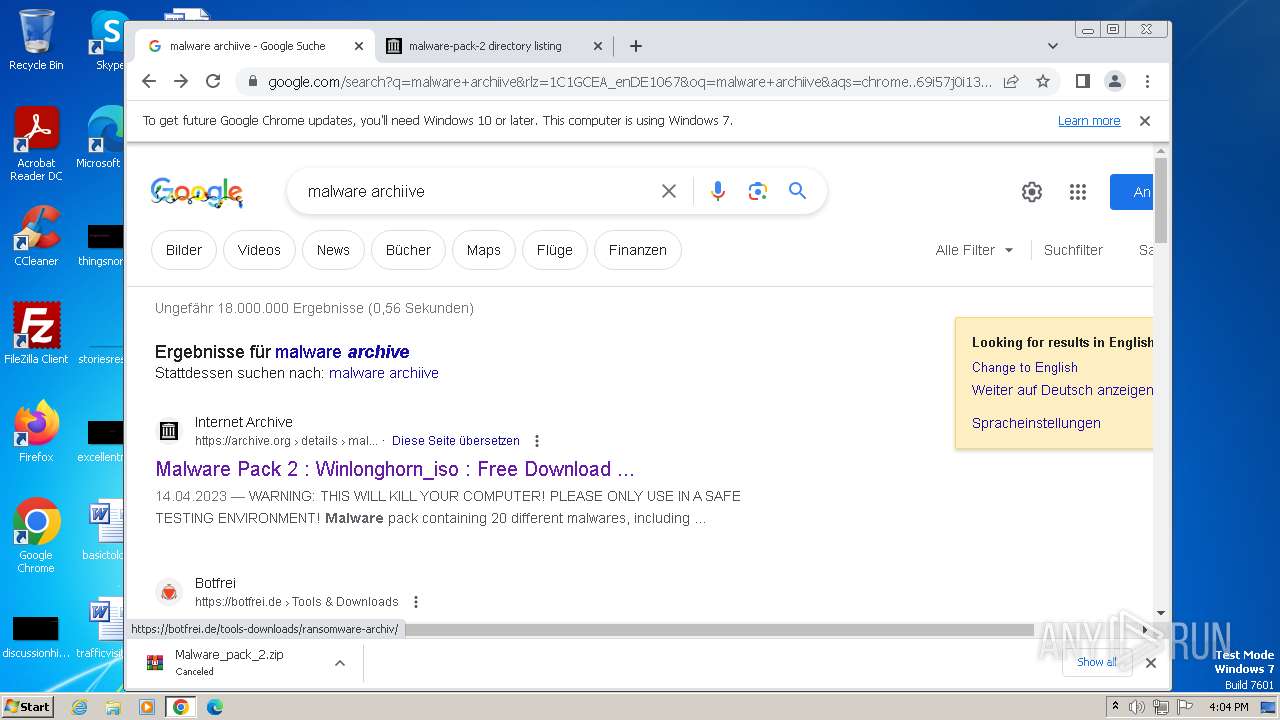The height and width of the screenshot is (720, 1280).
Task: Filter results by Finanzen
Action: [x=638, y=250]
